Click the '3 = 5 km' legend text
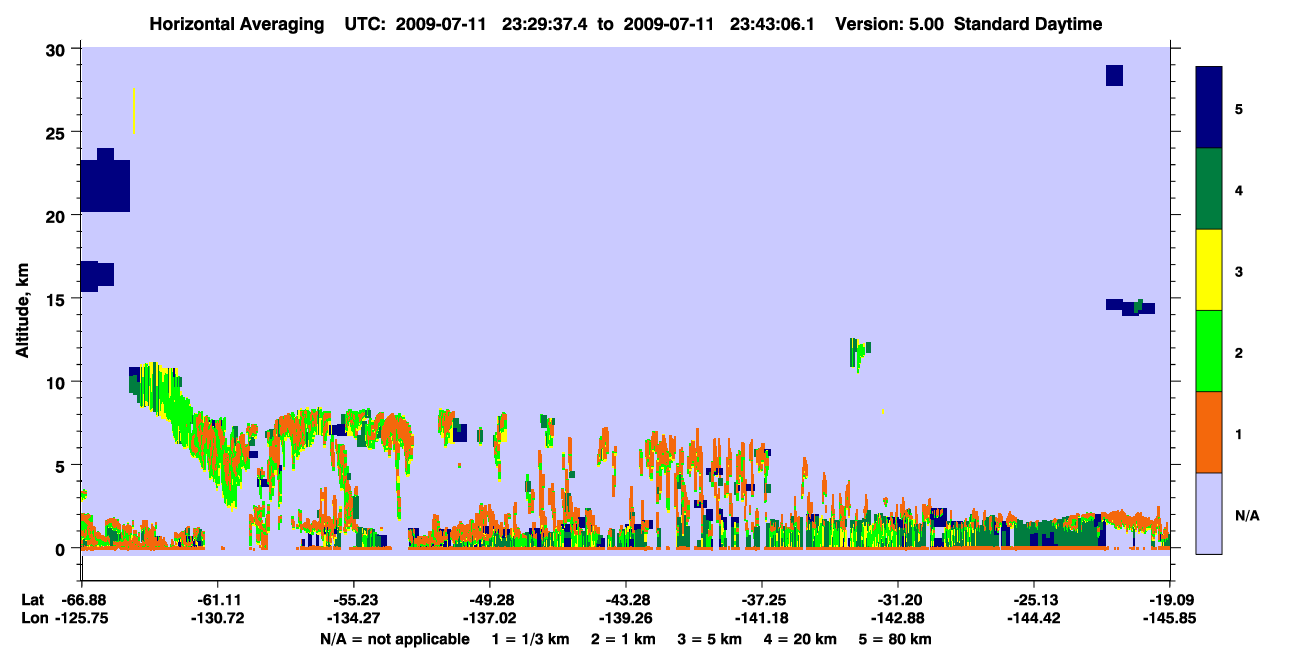 coord(710,638)
